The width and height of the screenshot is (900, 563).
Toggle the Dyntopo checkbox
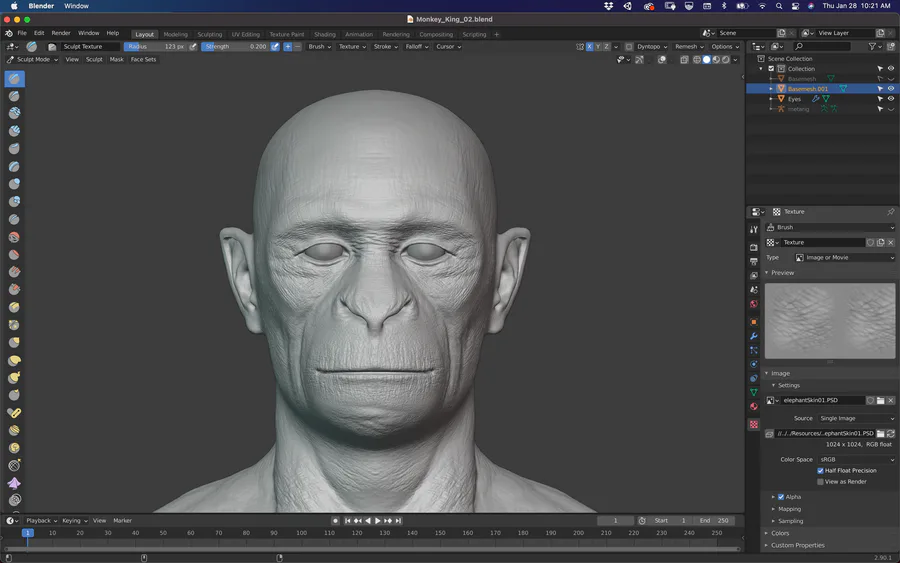point(629,46)
